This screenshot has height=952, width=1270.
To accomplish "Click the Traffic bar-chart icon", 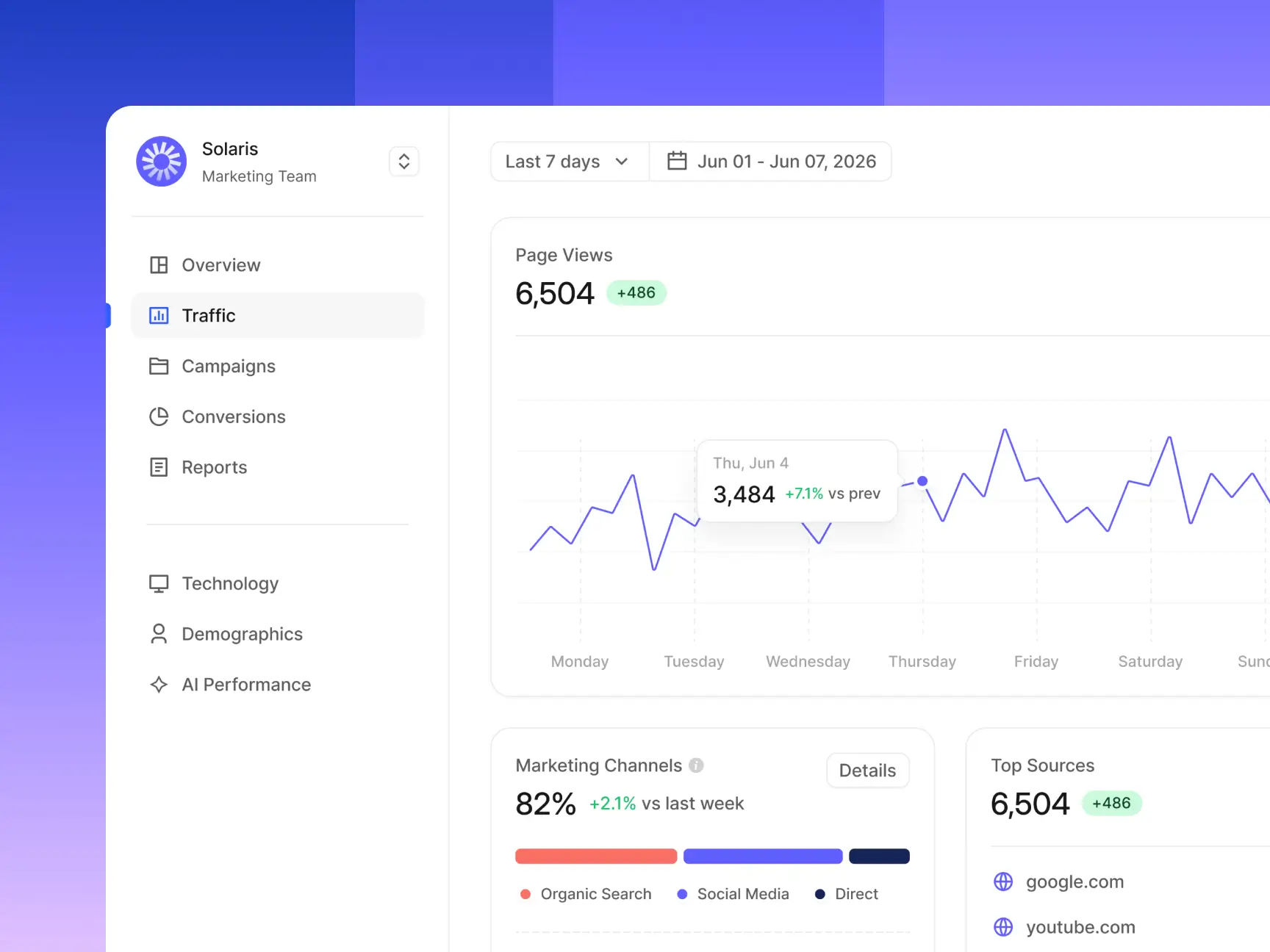I will [159, 316].
